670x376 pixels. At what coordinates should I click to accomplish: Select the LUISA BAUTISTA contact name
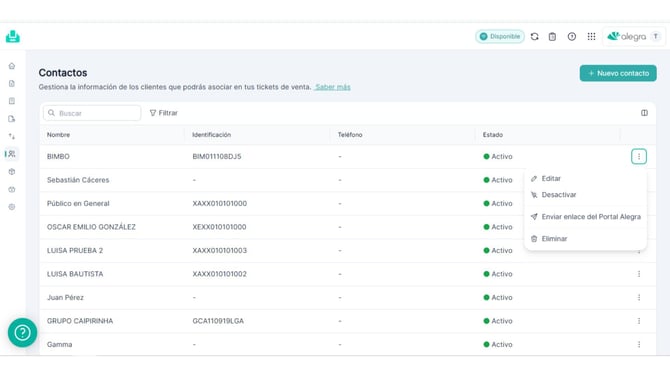point(75,274)
